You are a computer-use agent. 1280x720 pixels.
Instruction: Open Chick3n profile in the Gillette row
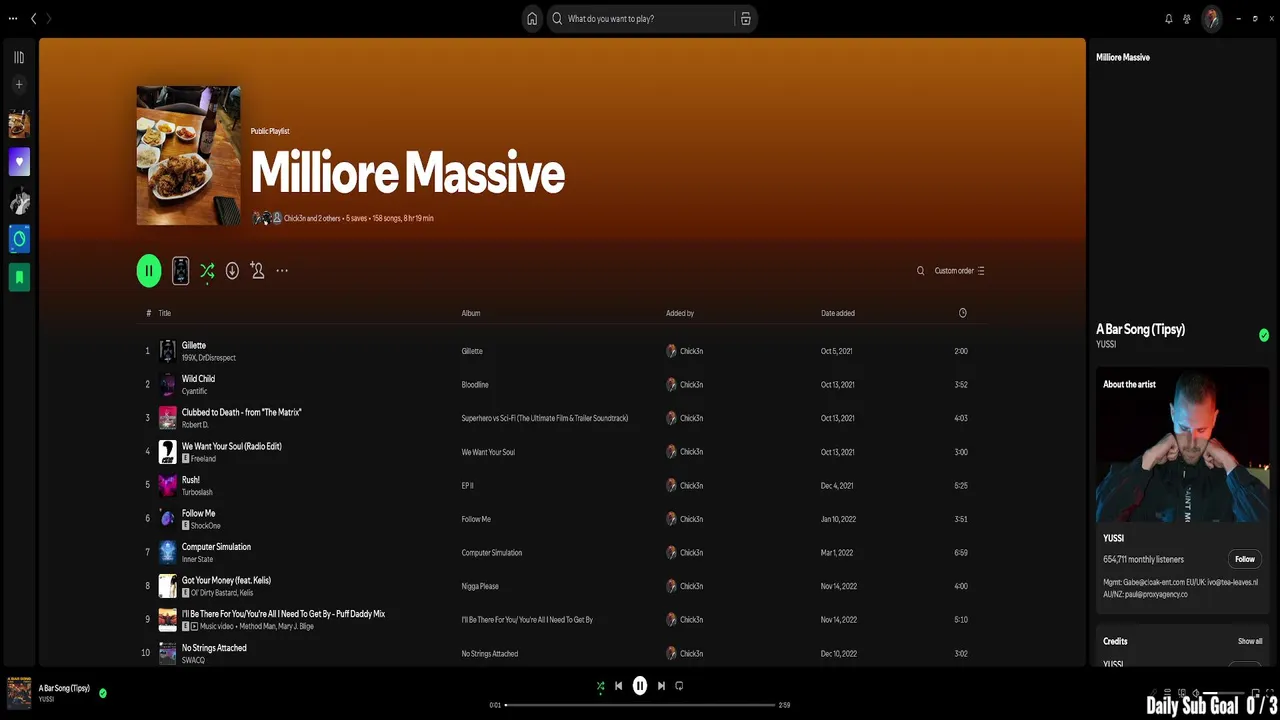(x=691, y=351)
